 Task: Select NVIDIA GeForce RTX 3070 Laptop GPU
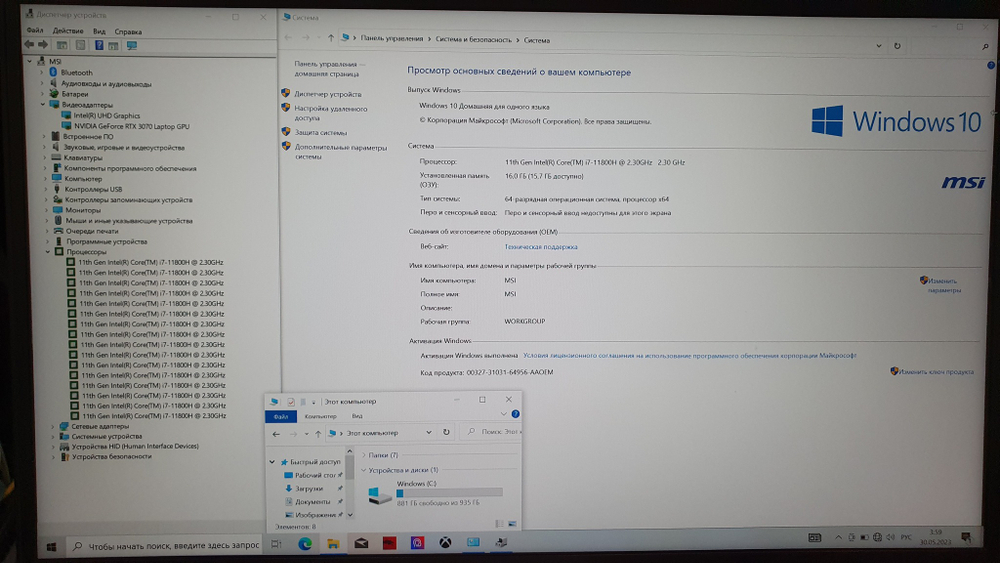tap(131, 126)
